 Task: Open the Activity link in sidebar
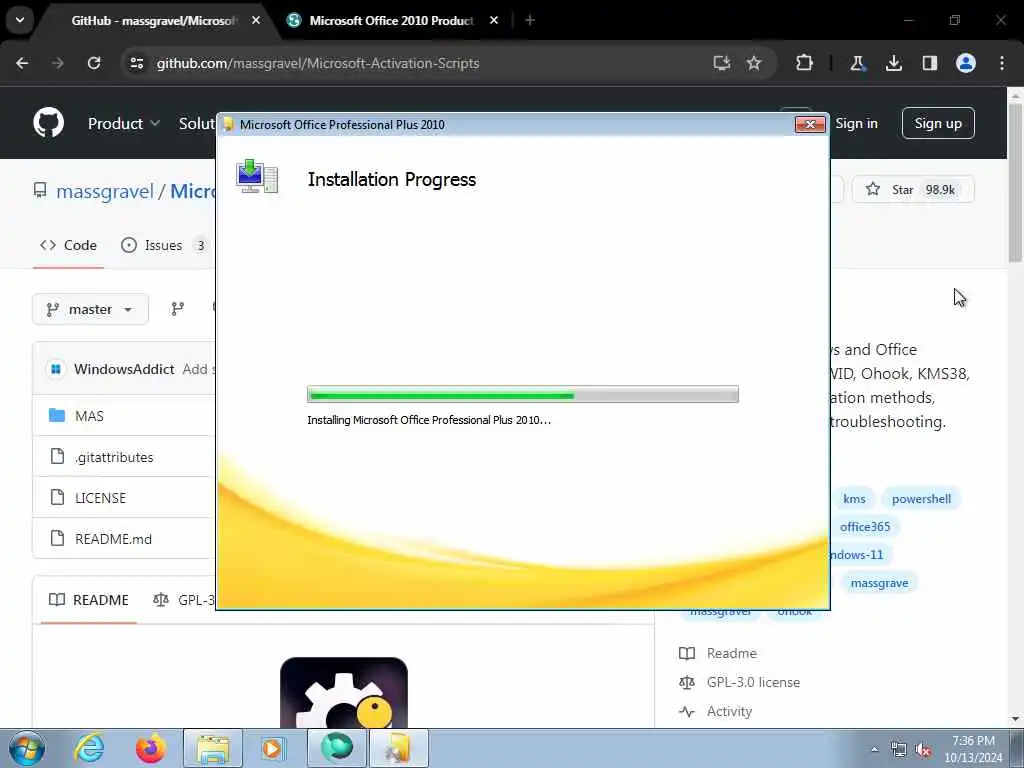[x=729, y=711]
